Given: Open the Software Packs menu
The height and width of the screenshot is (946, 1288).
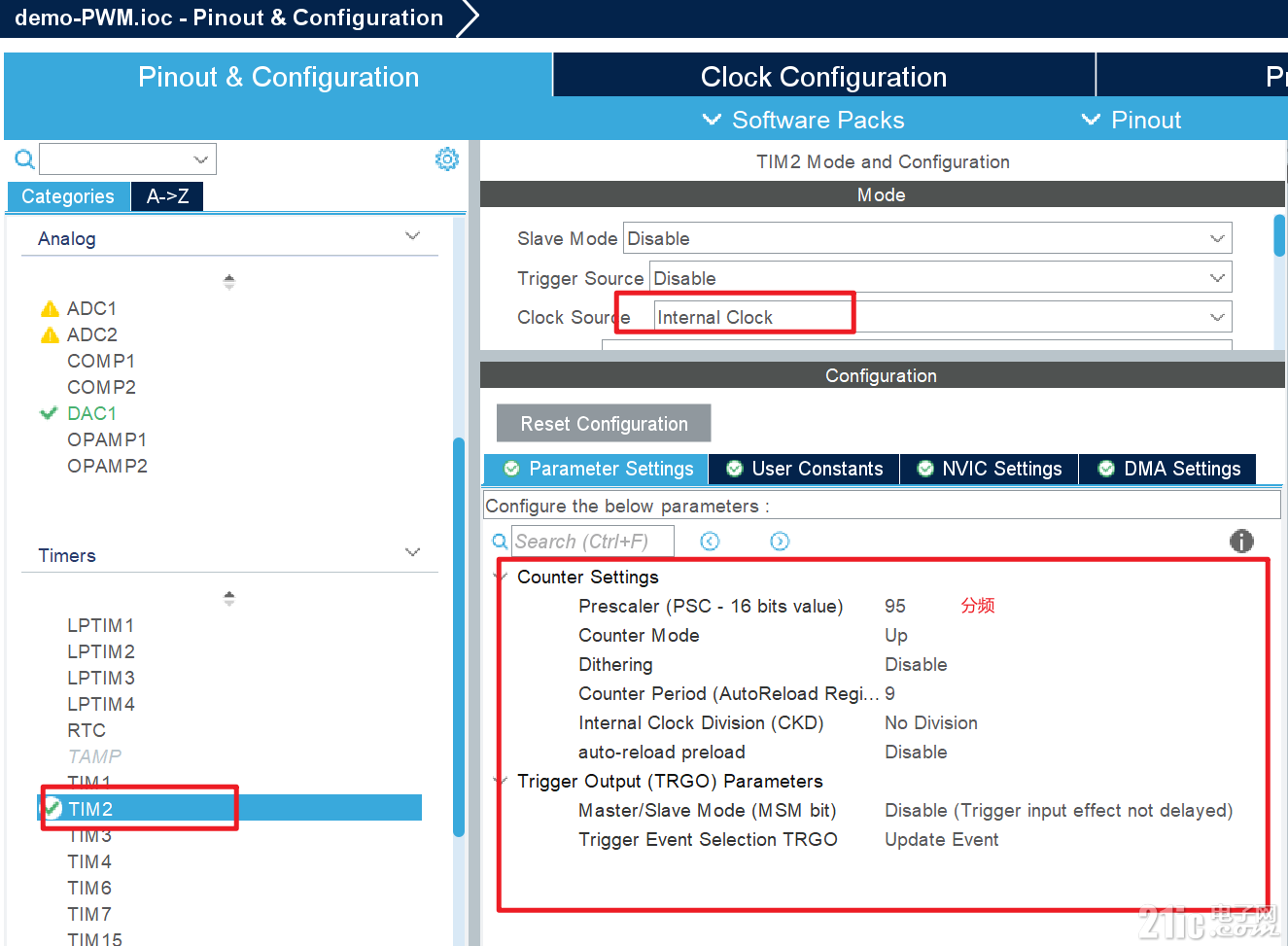Looking at the screenshot, I should (x=804, y=120).
